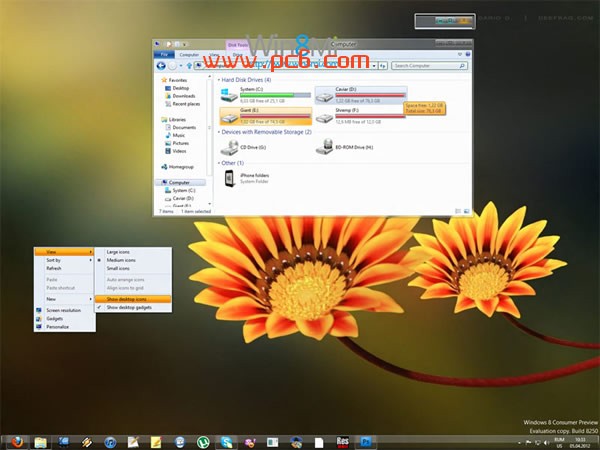Open Documents library
600x450 pixels.
pos(184,127)
